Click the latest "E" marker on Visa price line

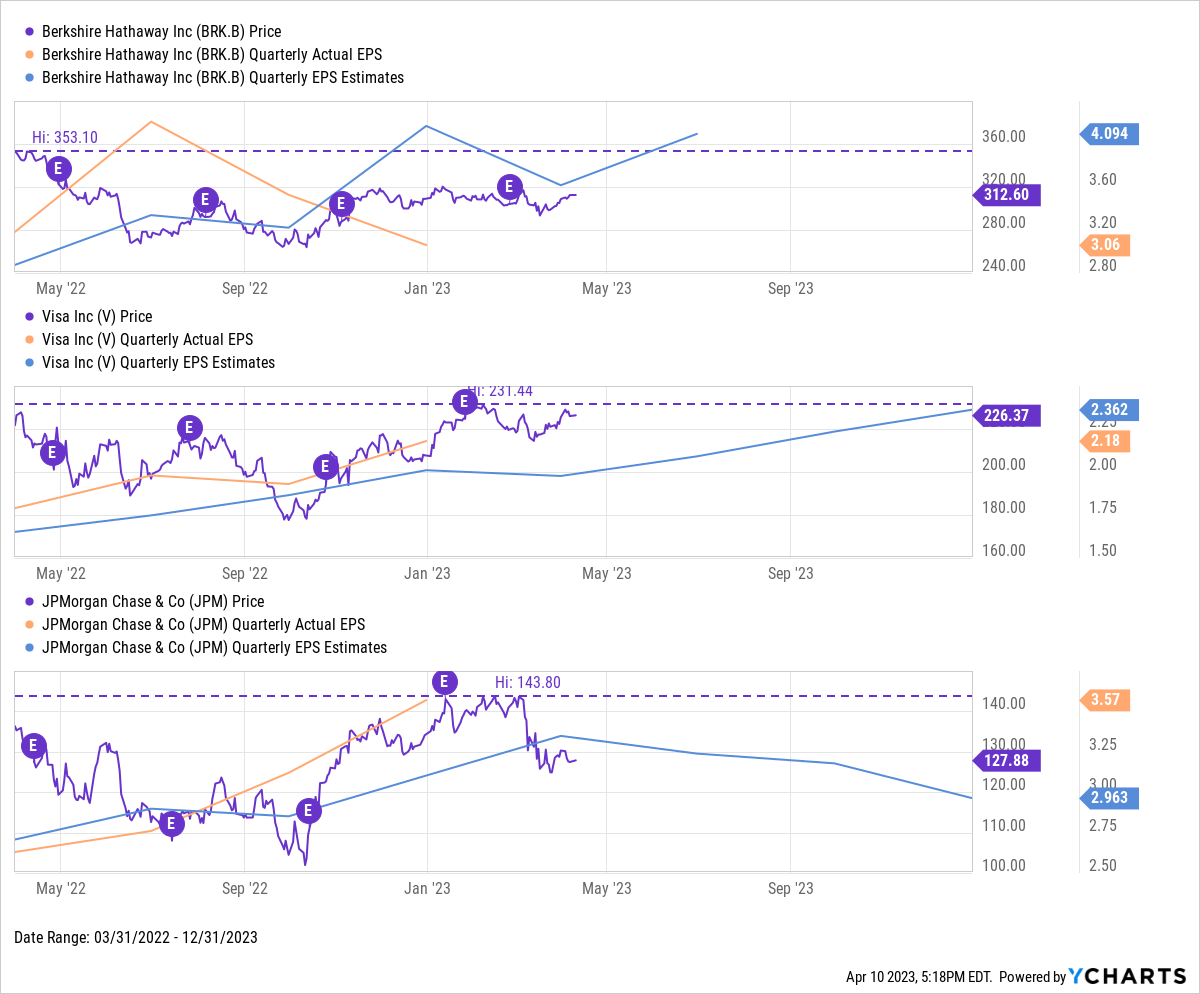464,402
